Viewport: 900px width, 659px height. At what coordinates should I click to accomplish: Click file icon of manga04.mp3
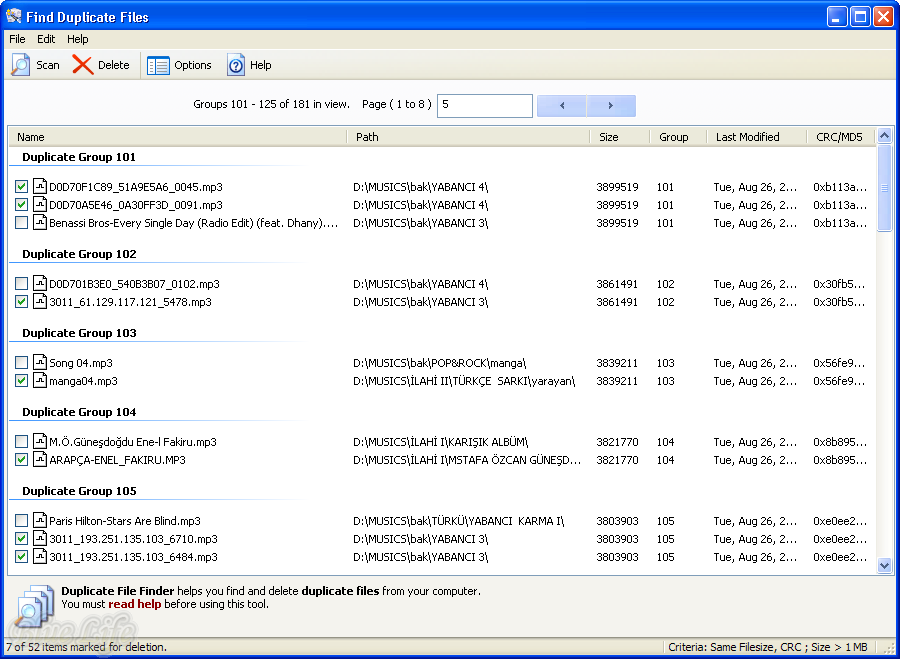coord(40,381)
